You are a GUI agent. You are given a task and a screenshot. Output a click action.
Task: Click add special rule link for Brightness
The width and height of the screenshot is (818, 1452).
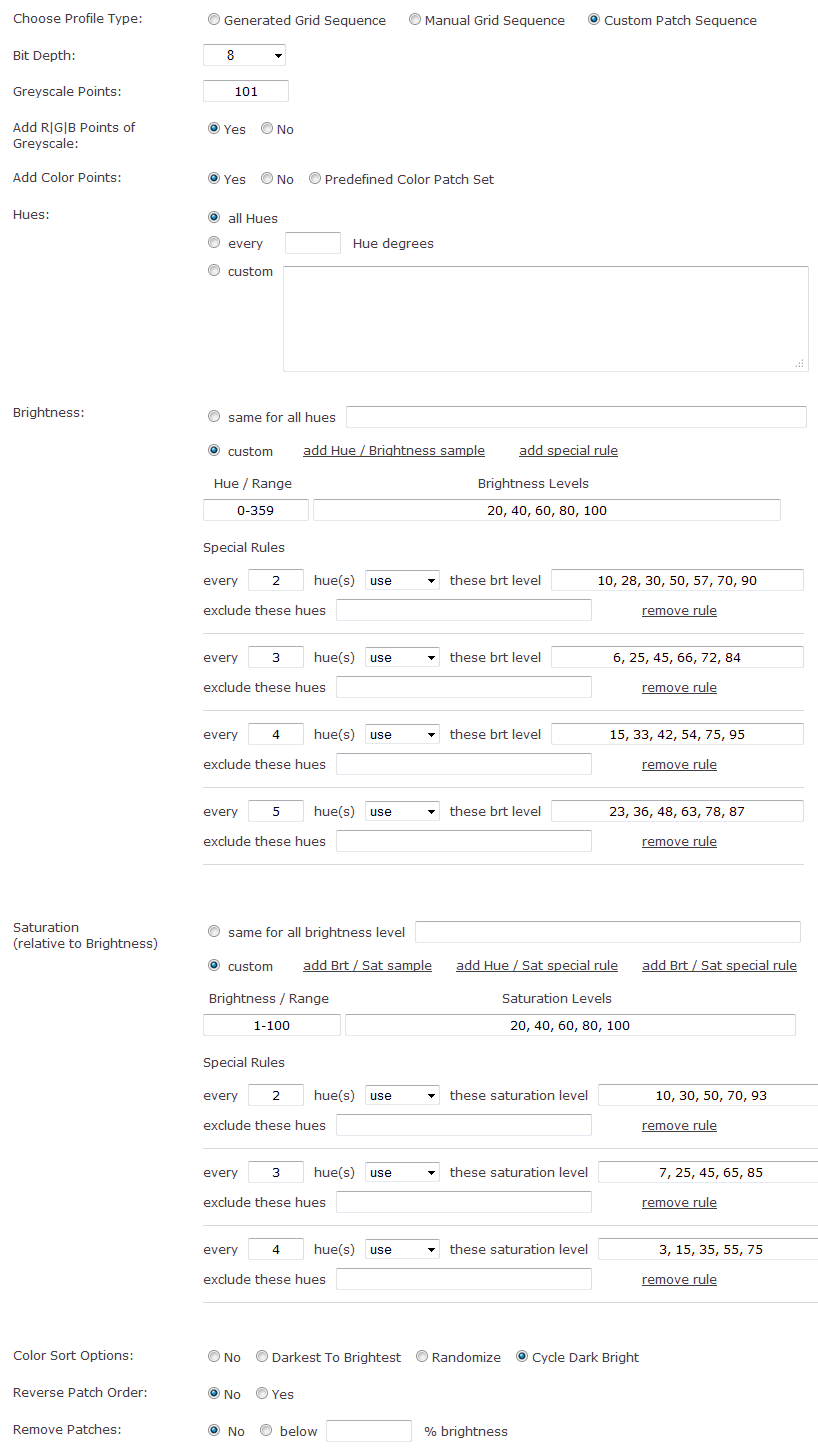568,451
